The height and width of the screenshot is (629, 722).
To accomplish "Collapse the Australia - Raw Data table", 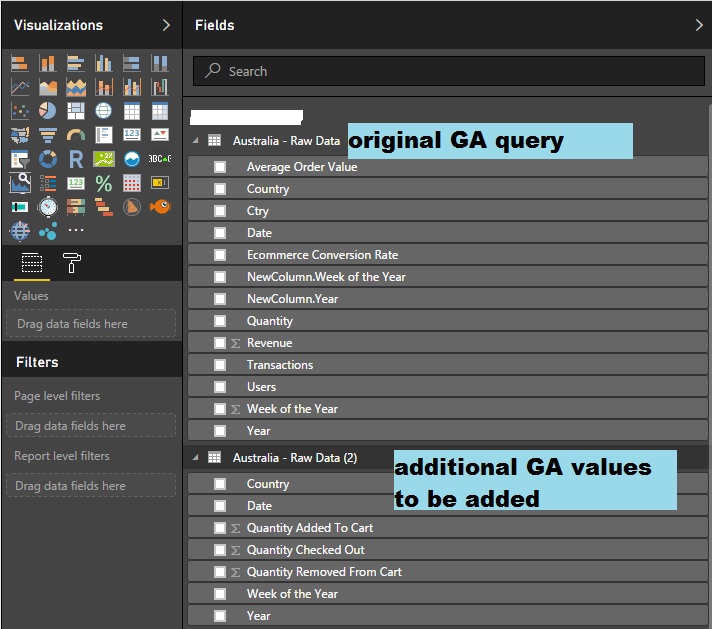I will 196,140.
